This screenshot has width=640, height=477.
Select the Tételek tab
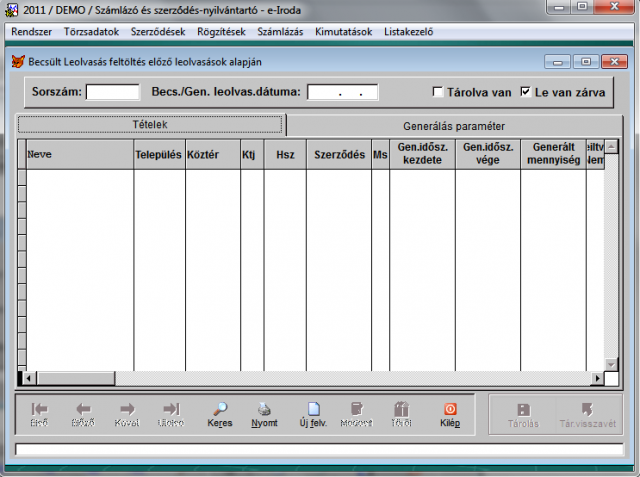click(x=151, y=126)
